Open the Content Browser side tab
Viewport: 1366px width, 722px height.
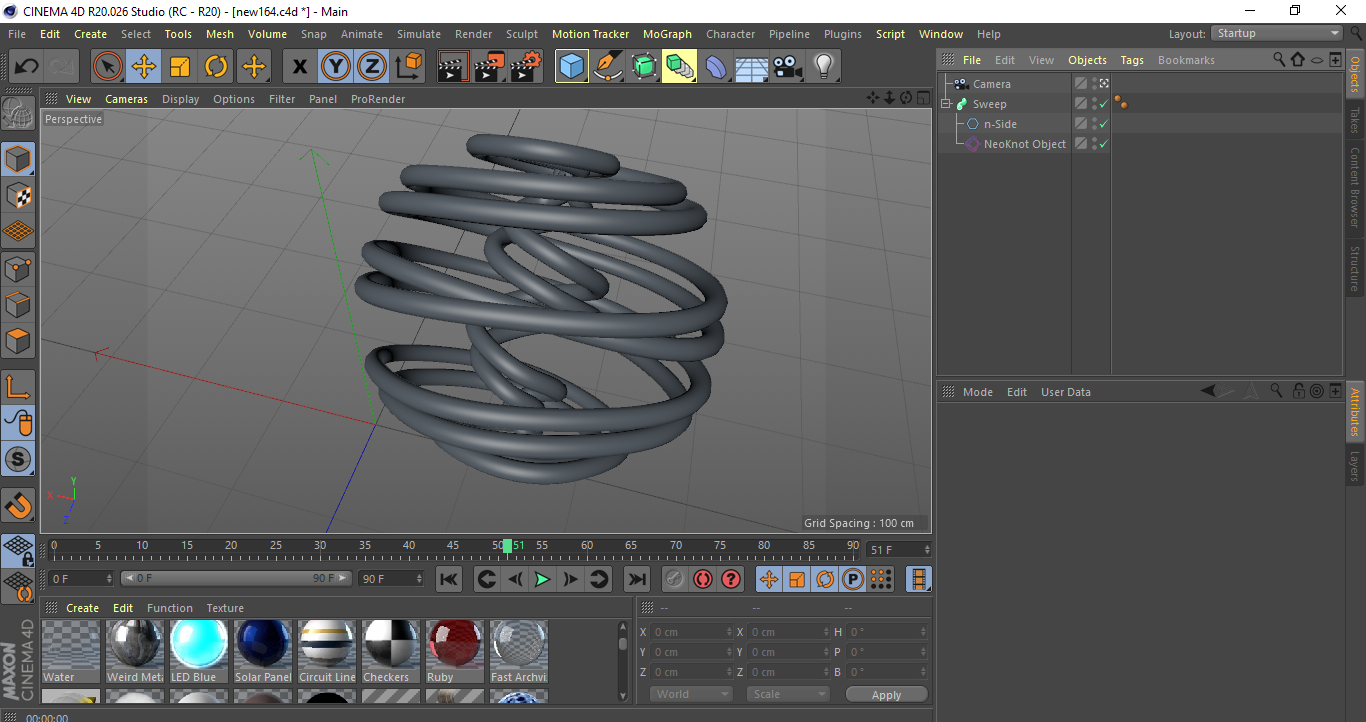click(x=1355, y=187)
